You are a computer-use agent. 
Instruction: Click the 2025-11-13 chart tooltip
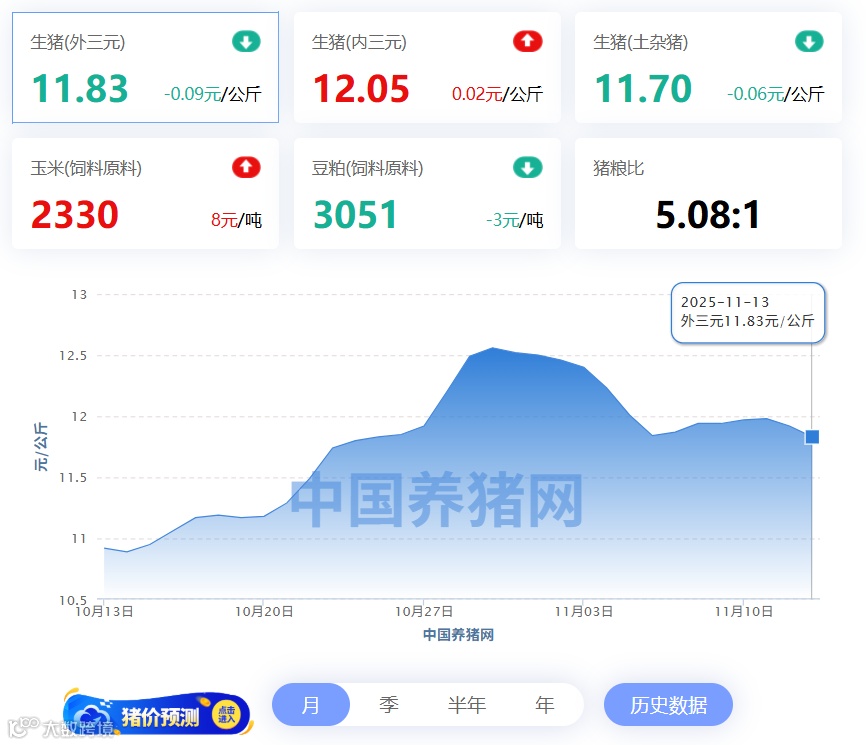(x=748, y=313)
